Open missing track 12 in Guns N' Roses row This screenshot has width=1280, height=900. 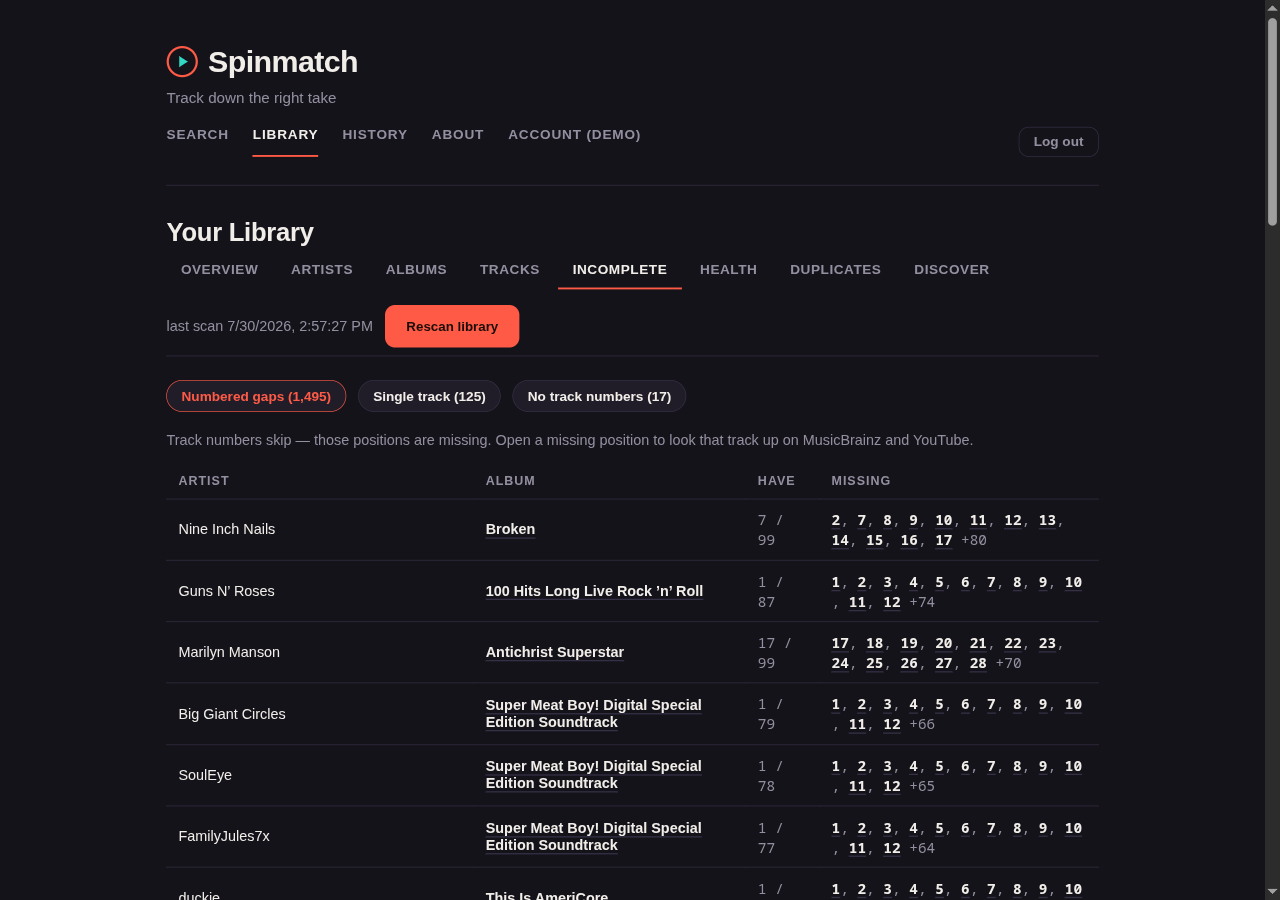892,602
